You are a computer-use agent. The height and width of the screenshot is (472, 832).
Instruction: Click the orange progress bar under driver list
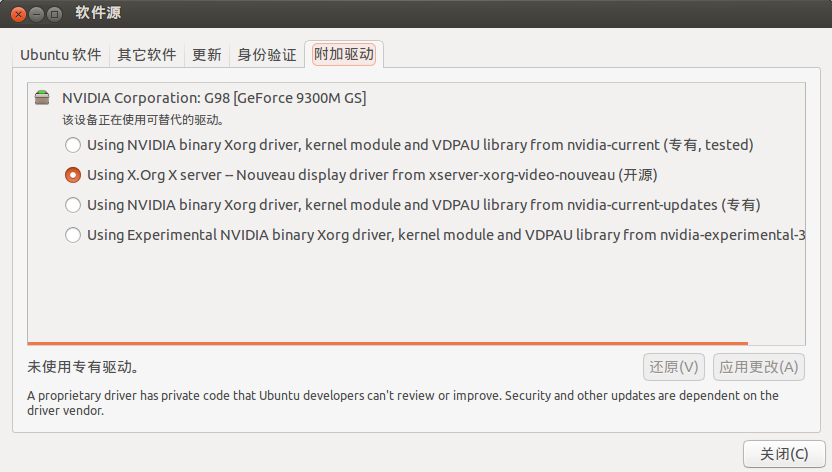[387, 344]
